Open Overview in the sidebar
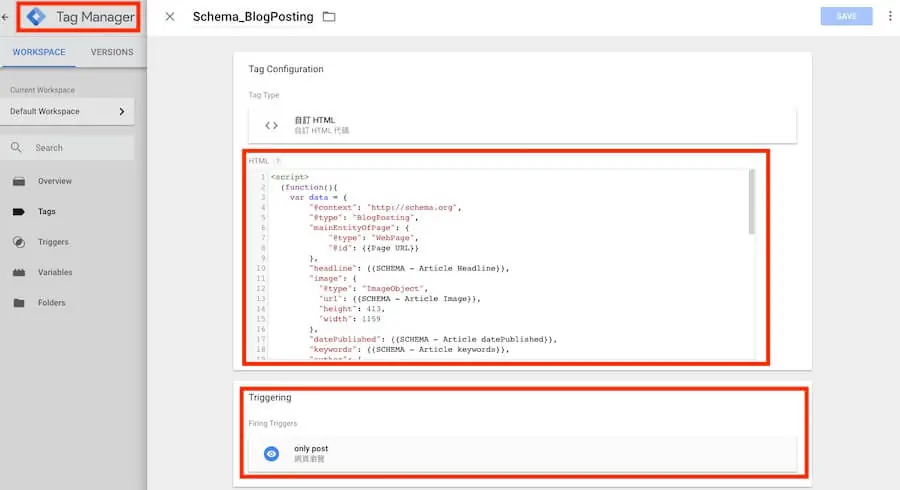 [x=55, y=181]
